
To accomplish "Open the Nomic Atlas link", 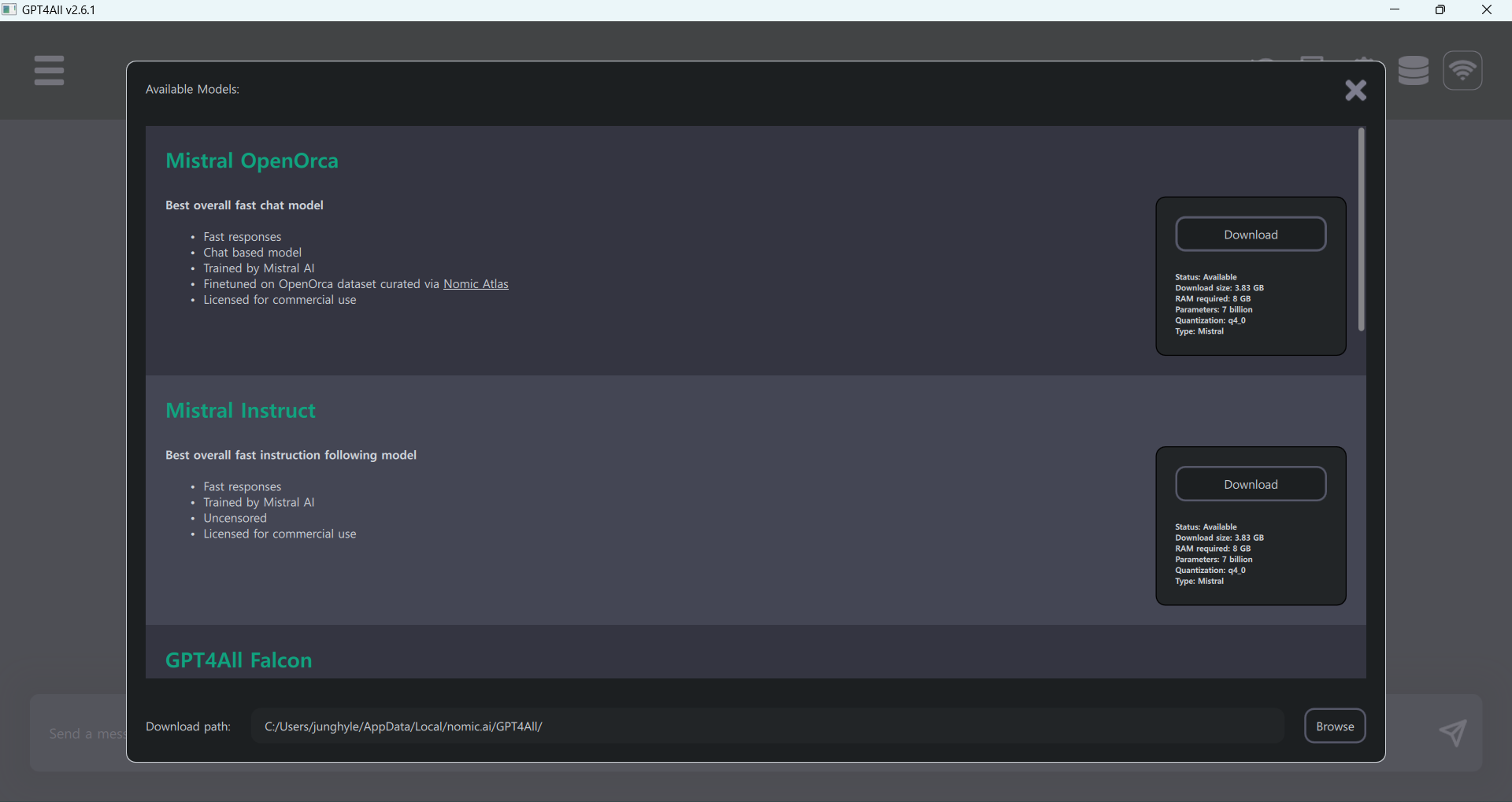I will click(x=476, y=284).
